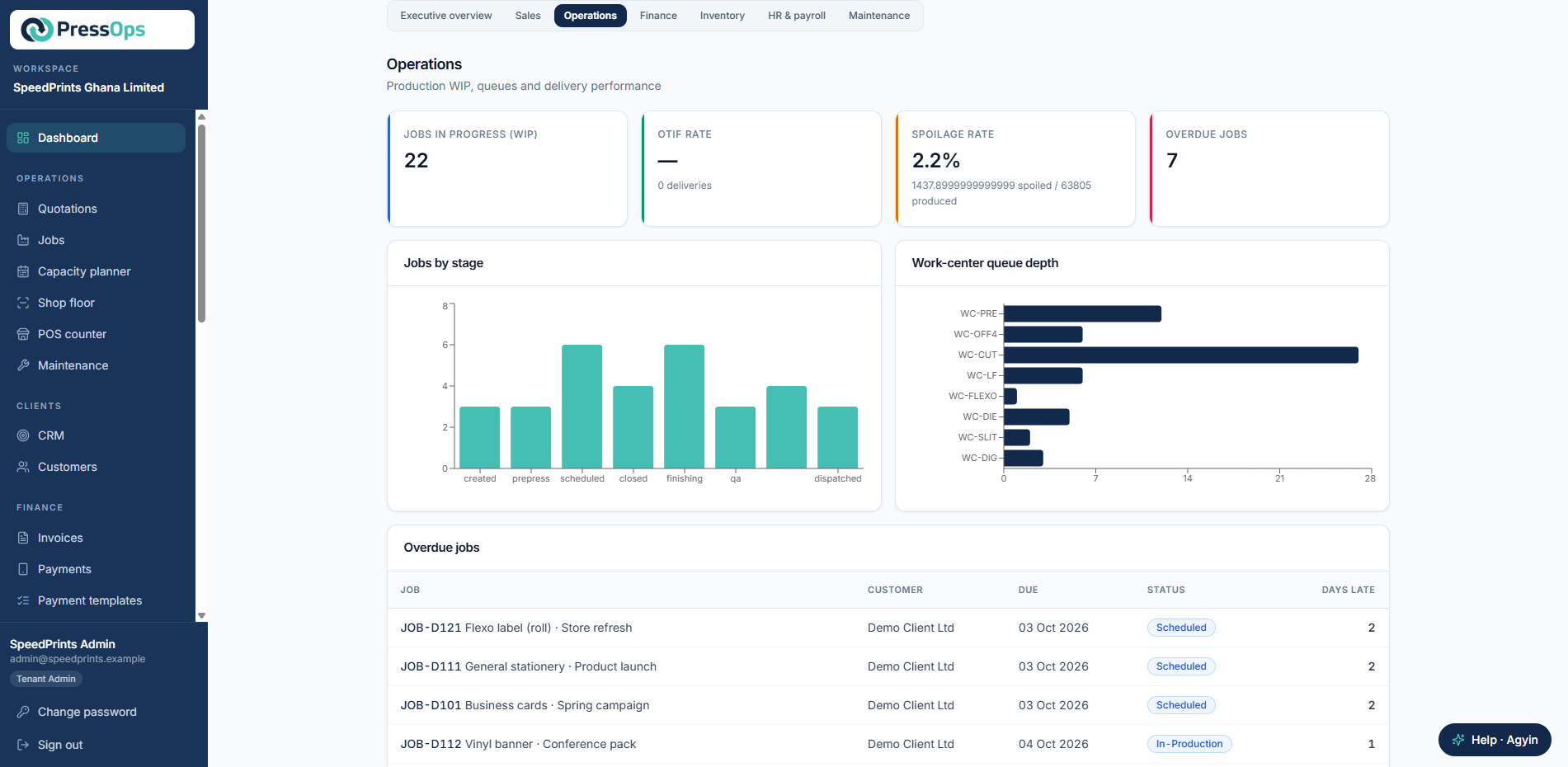Navigate to POS counter

pyautogui.click(x=96, y=334)
